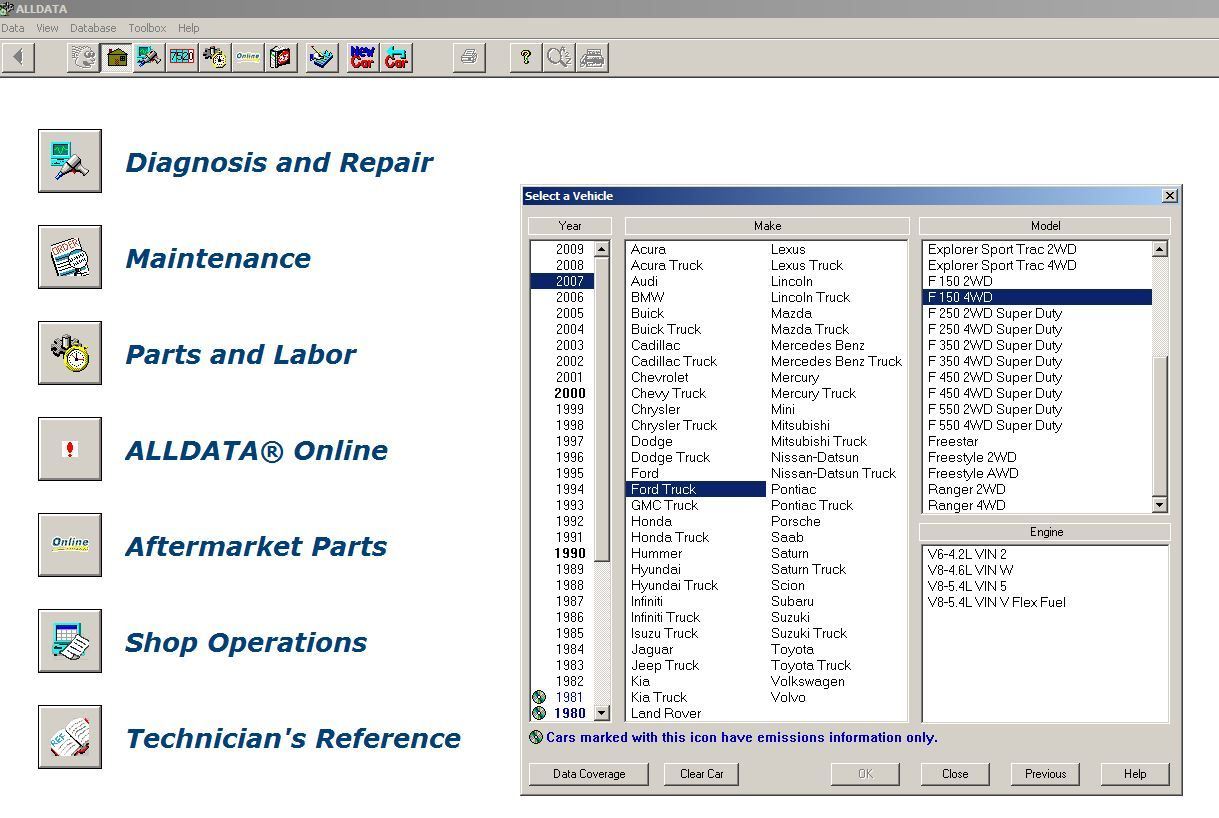Click the question mark help icon

tap(525, 58)
